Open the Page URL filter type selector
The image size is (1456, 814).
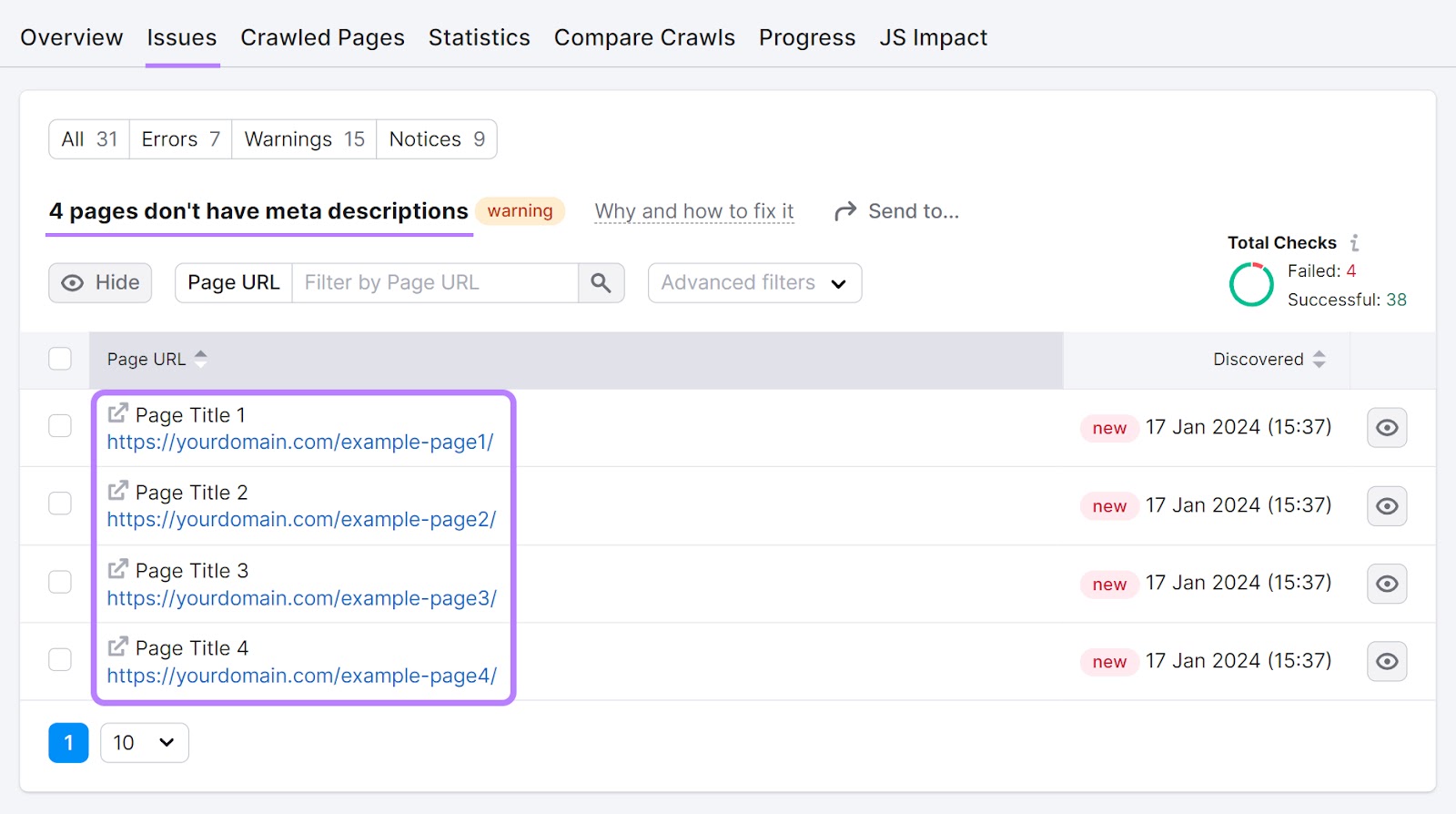234,283
